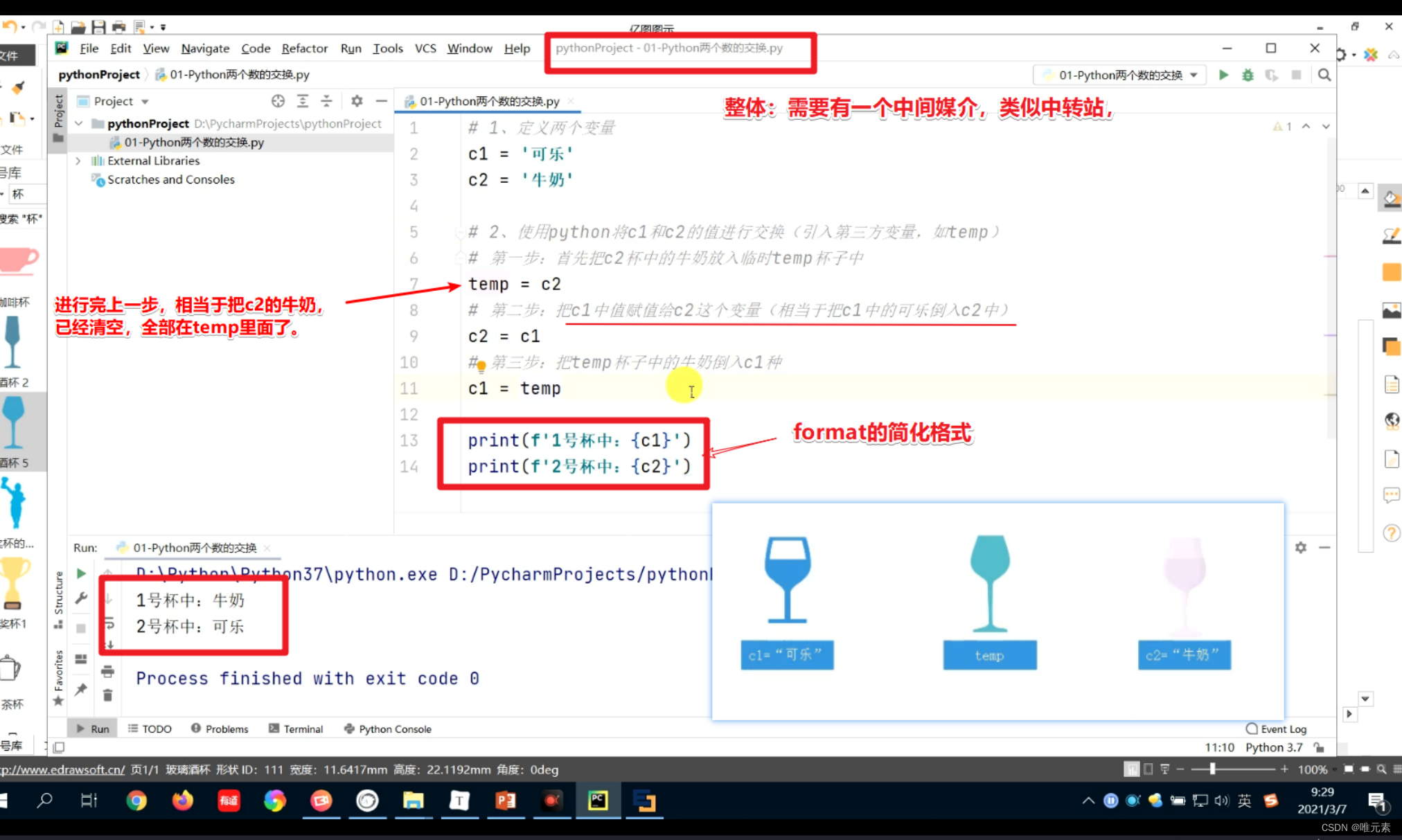This screenshot has height=840, width=1402.
Task: Close the editor tab of the 01-Python file
Action: click(x=571, y=101)
